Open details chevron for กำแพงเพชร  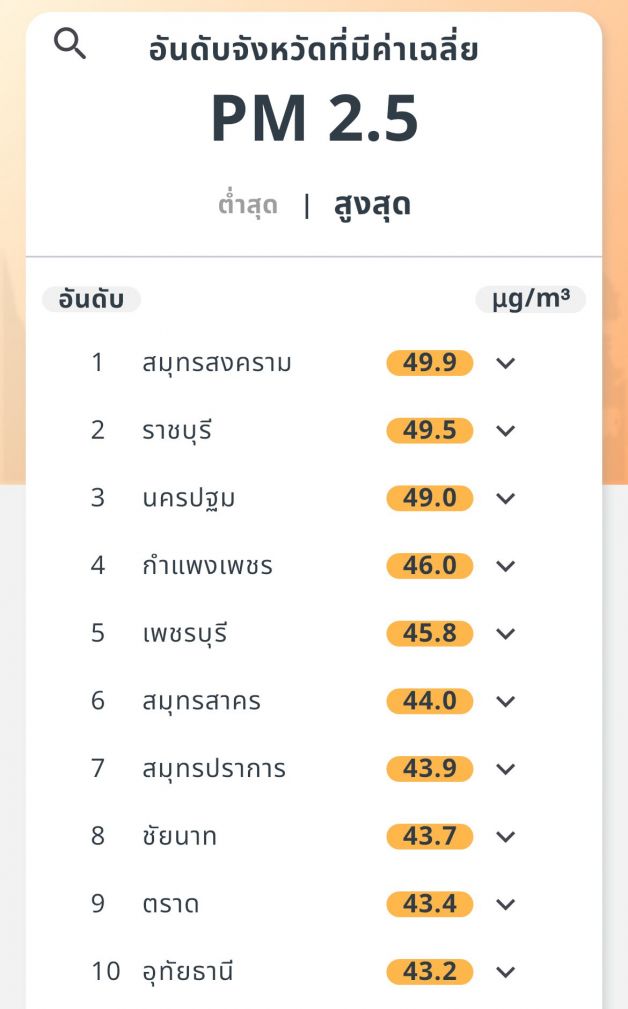(x=505, y=566)
